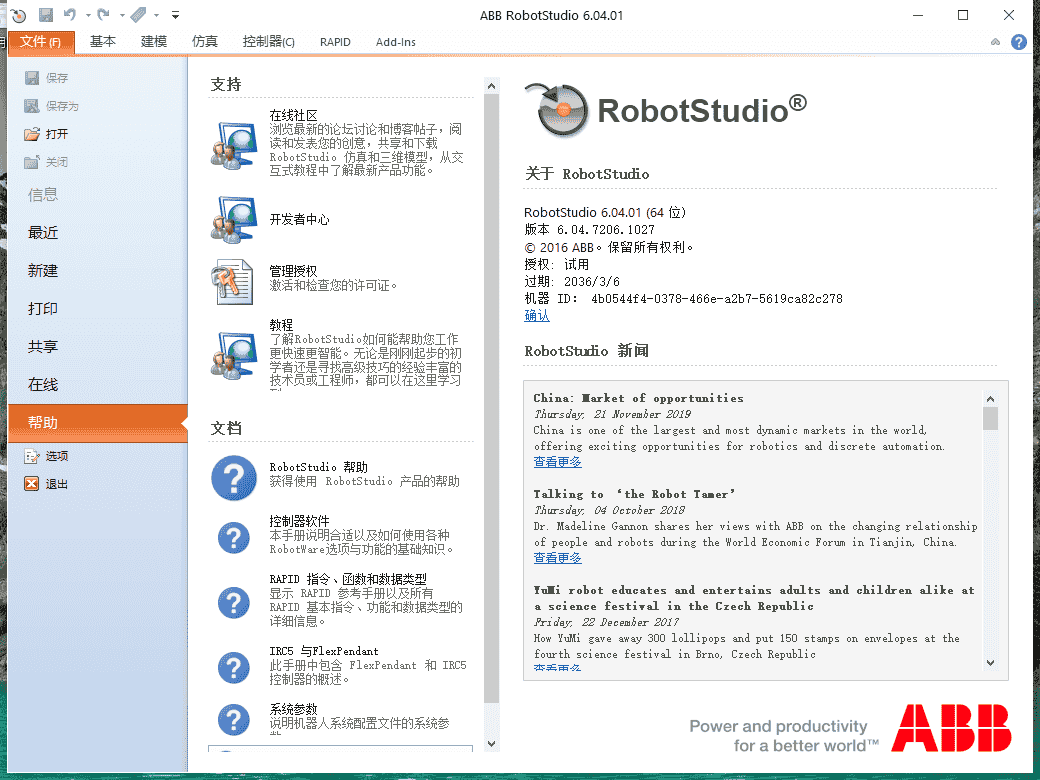This screenshot has width=1040, height=780.
Task: Click the Save icon on the quick access toolbar
Action: (x=46, y=14)
